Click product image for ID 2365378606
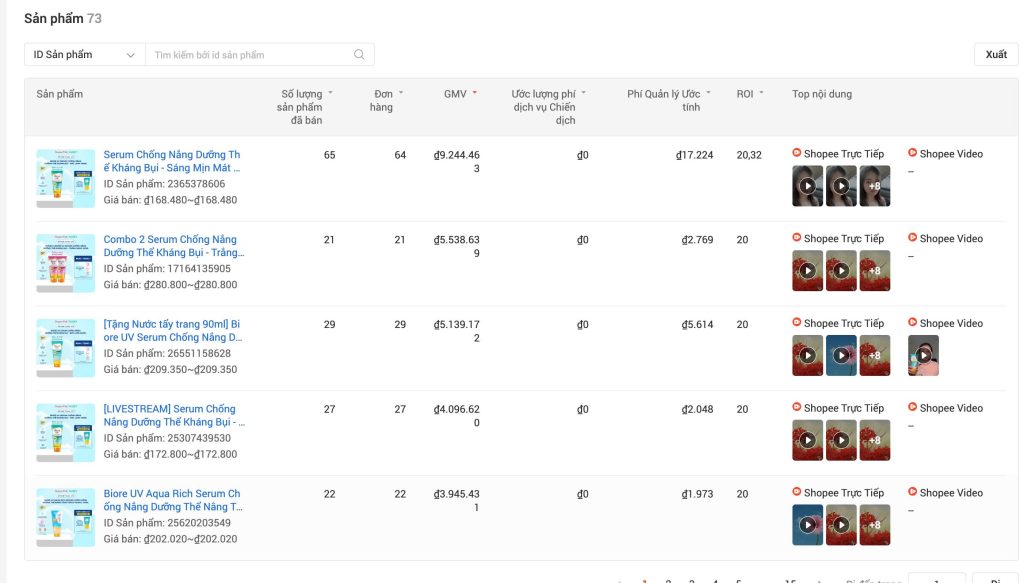The height and width of the screenshot is (583, 1024). pyautogui.click(x=65, y=178)
